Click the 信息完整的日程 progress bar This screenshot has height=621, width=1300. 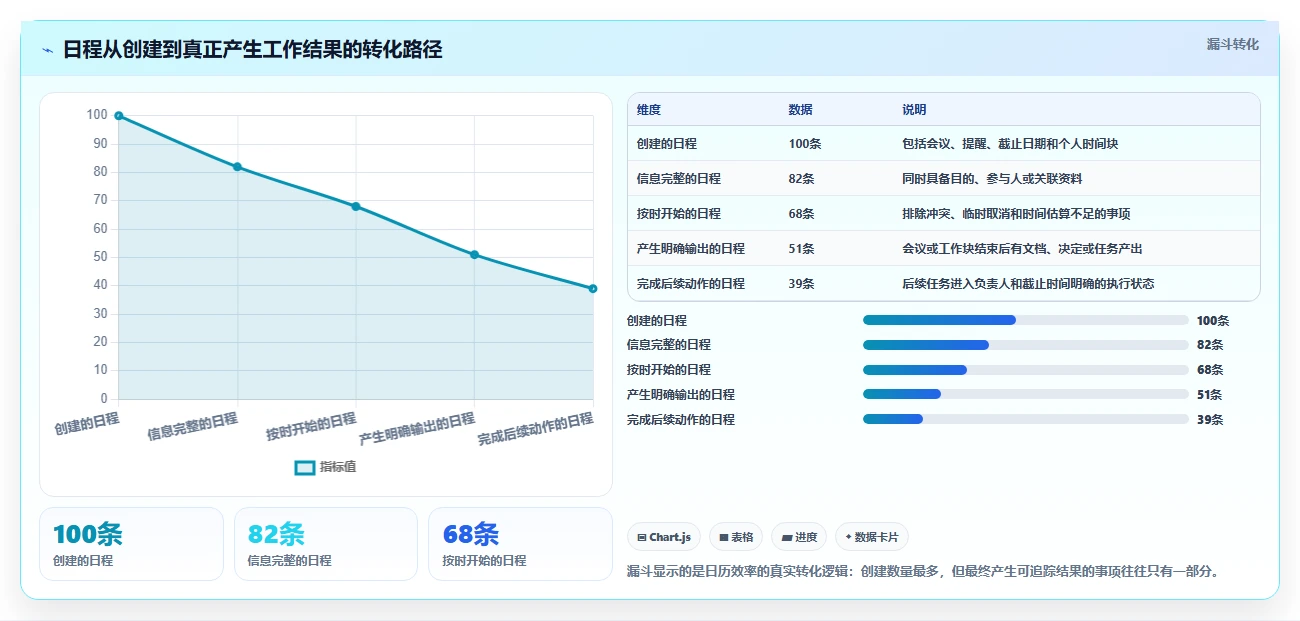pyautogui.click(x=1025, y=345)
